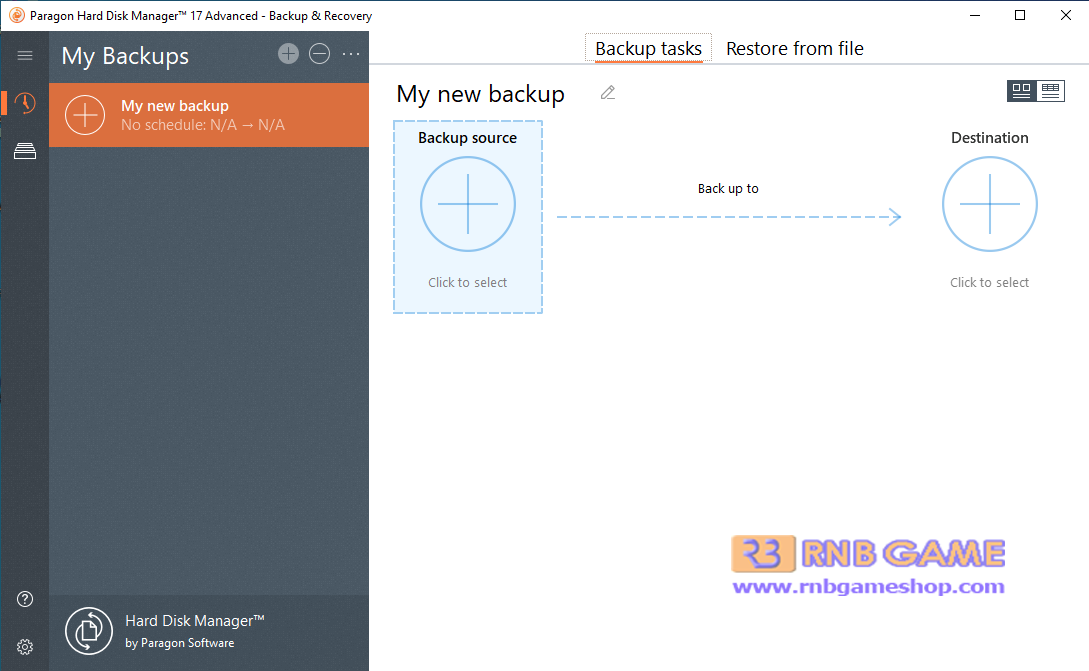Viewport: 1089px width, 671px height.
Task: Close the Paragon Hard Disk Manager window
Action: [x=1065, y=15]
